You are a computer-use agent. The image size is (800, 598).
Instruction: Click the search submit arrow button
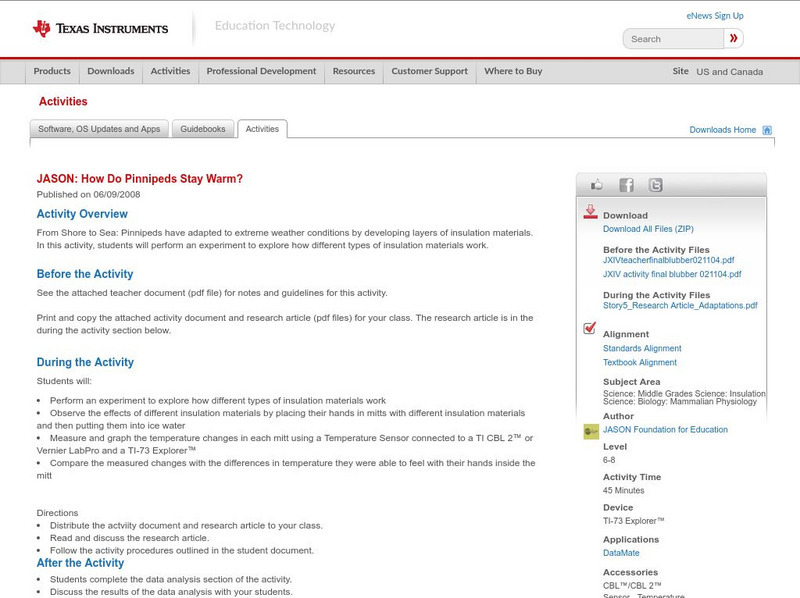(x=733, y=38)
